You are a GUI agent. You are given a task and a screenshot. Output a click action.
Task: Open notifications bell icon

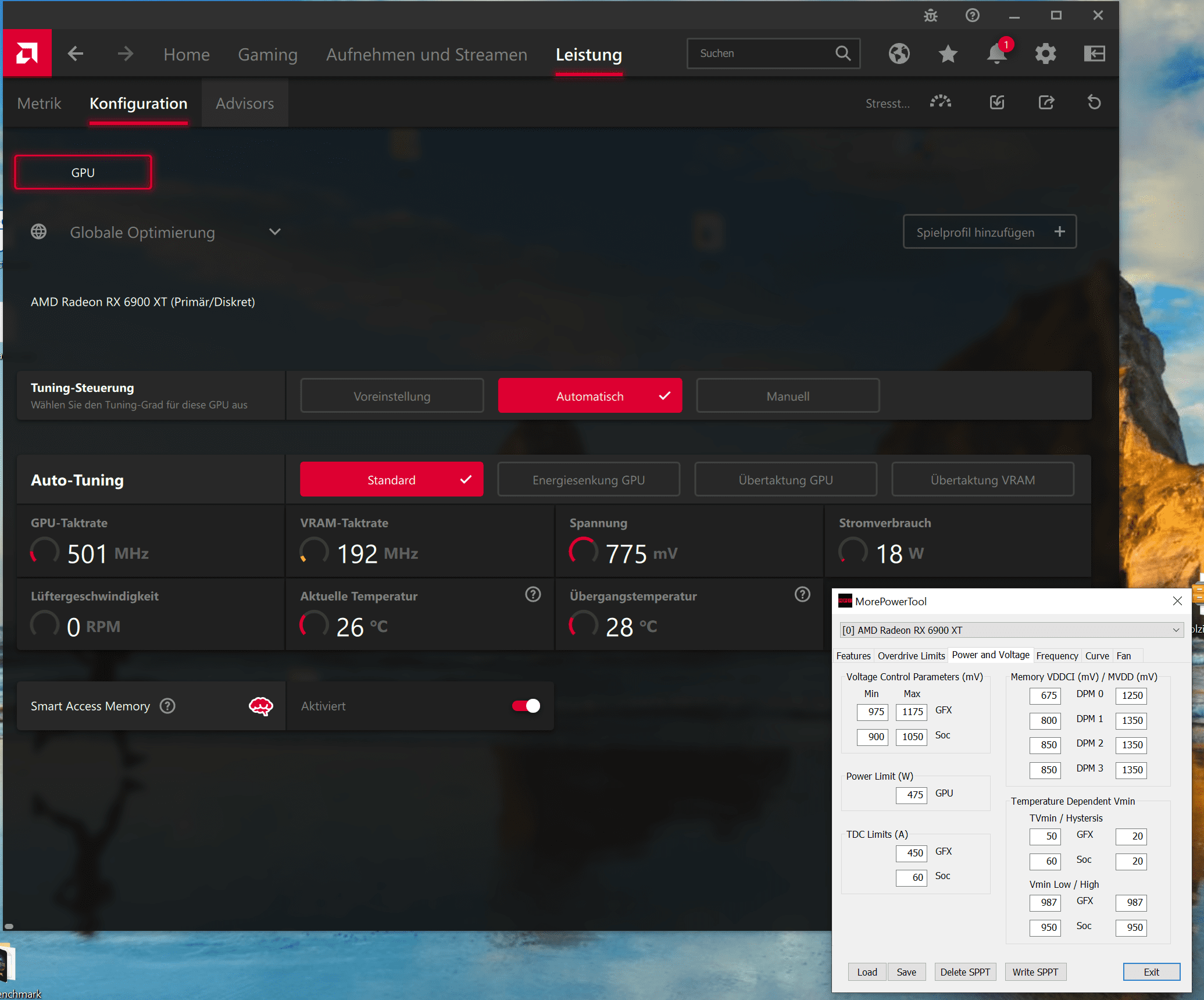coord(997,53)
